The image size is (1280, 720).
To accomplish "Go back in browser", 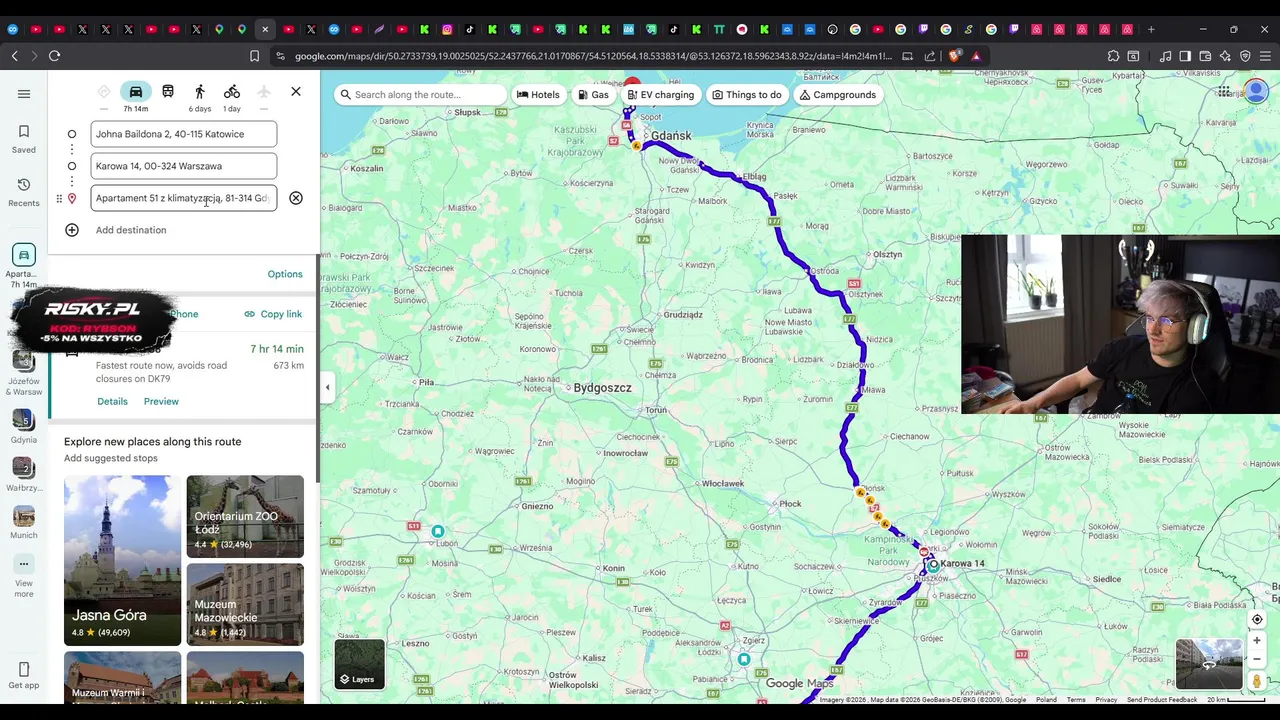I will (14, 56).
